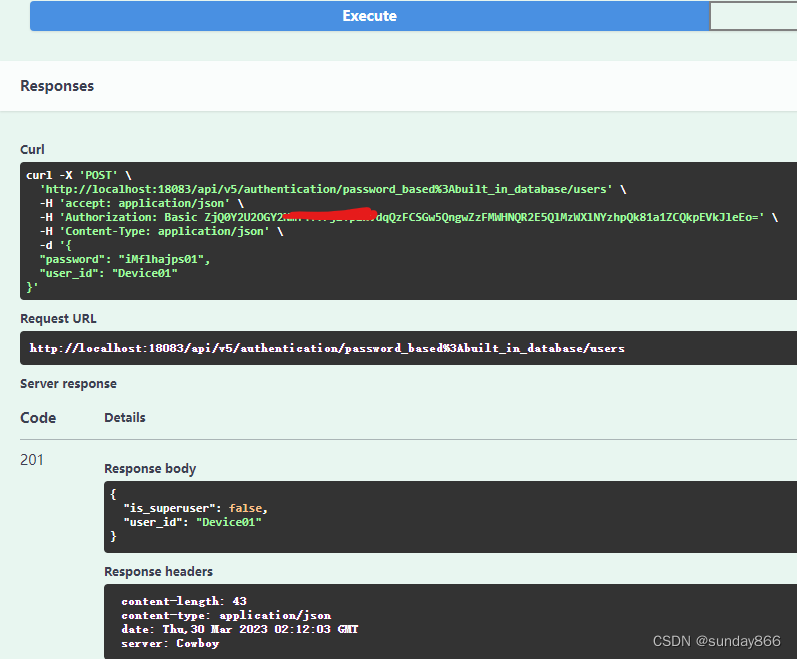
Task: Click the "password": "iMflhajps01" line
Action: 125,259
